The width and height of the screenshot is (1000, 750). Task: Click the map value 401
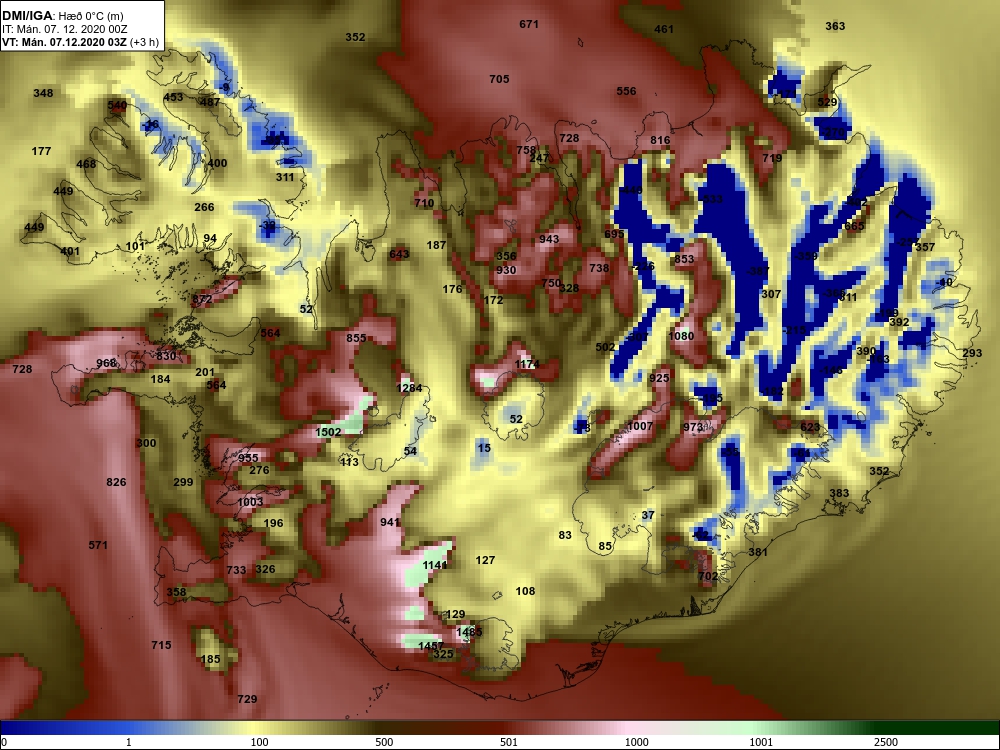coord(70,251)
